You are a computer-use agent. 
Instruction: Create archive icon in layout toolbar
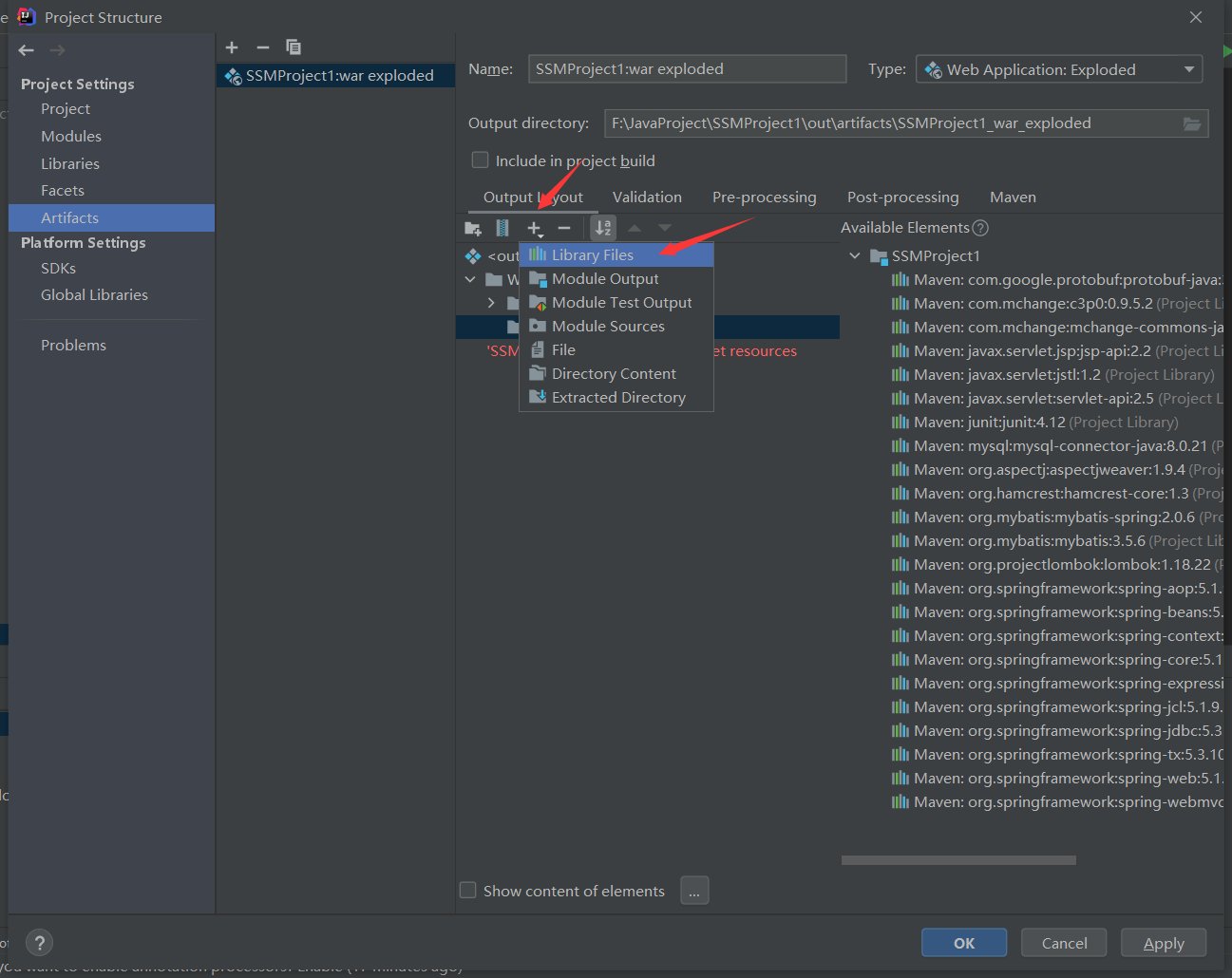(502, 228)
